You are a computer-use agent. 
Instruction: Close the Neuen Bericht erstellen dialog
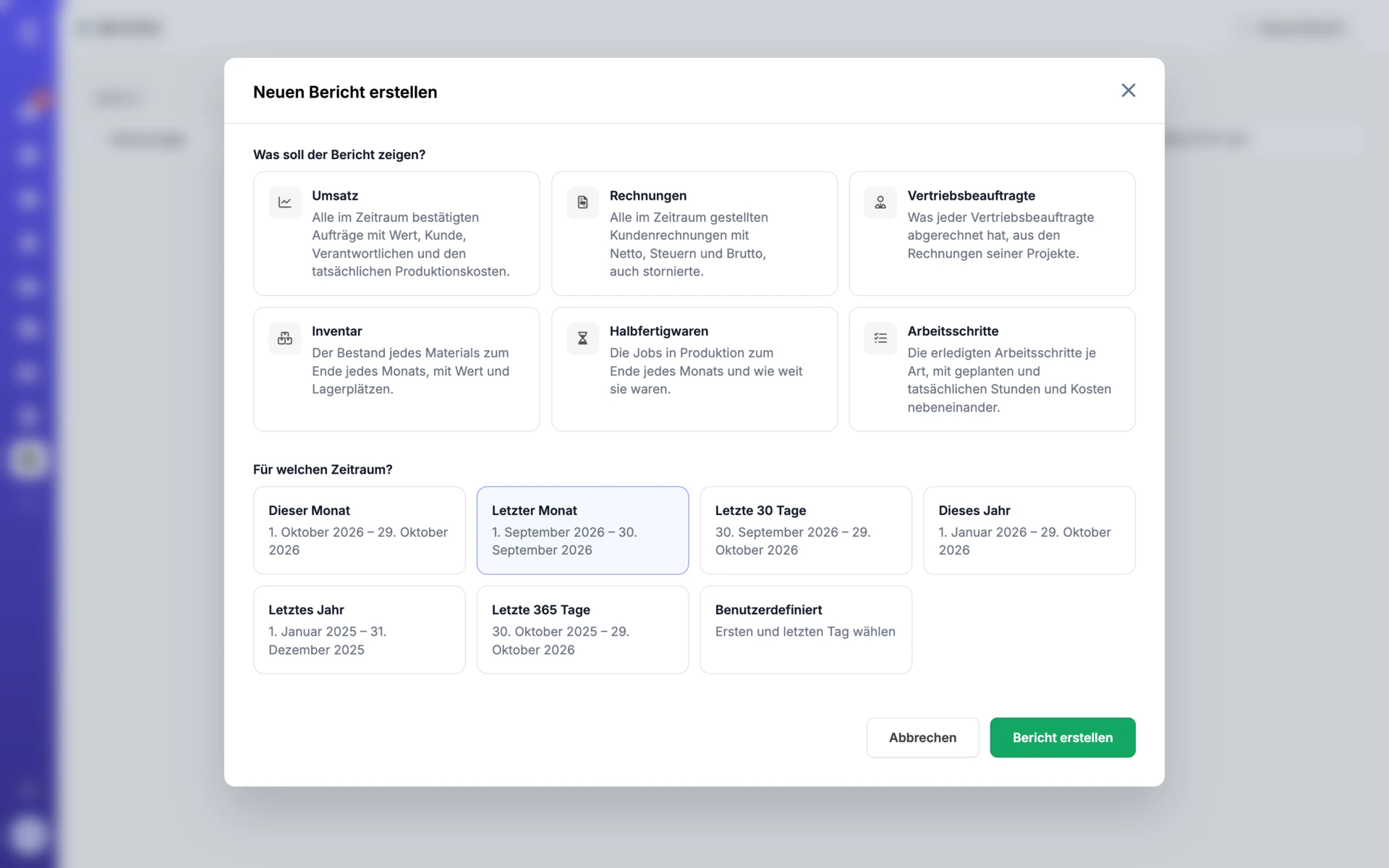click(1129, 90)
